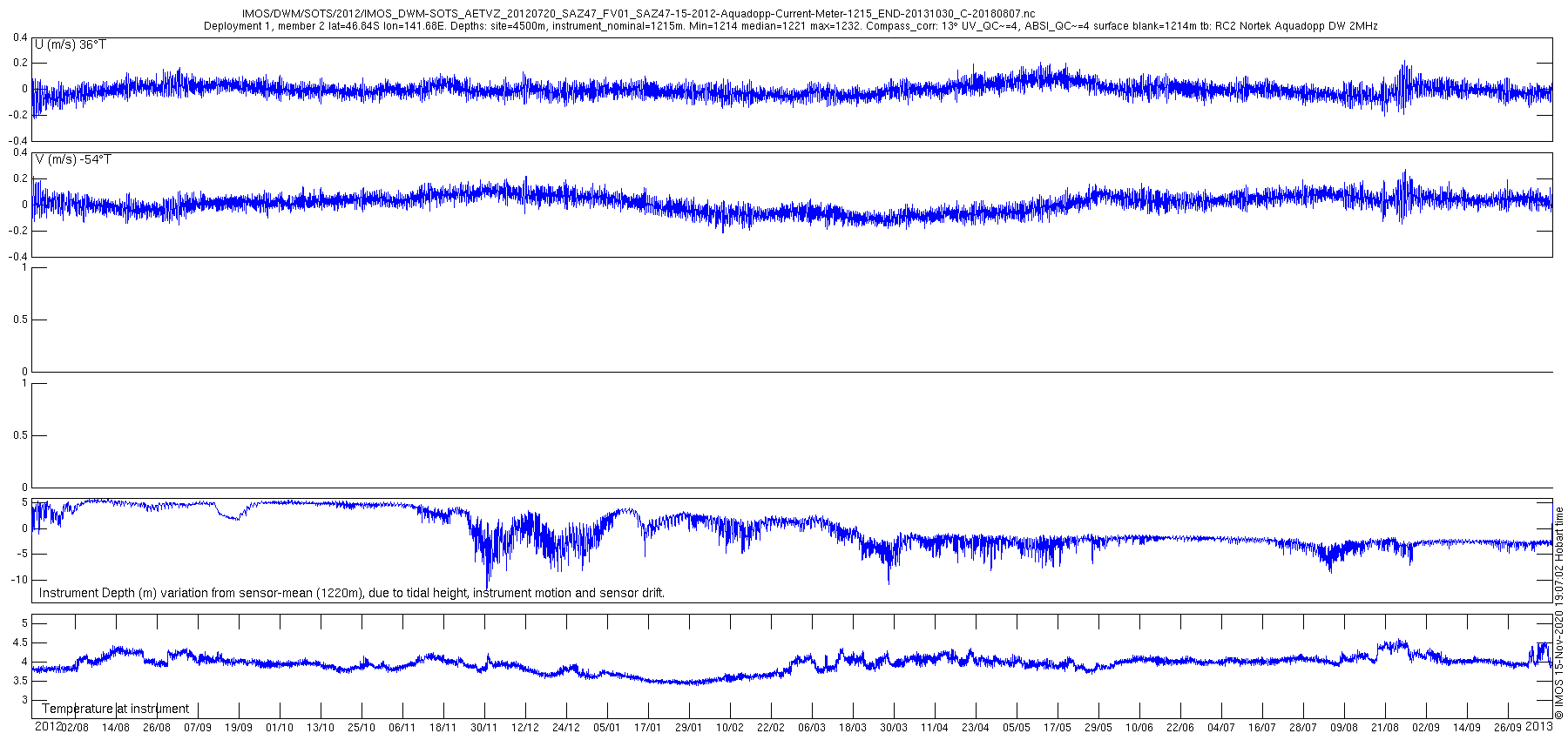This screenshot has width=1568, height=740.
Task: Click the 'Temperature at instrument' label
Action: coord(115,709)
